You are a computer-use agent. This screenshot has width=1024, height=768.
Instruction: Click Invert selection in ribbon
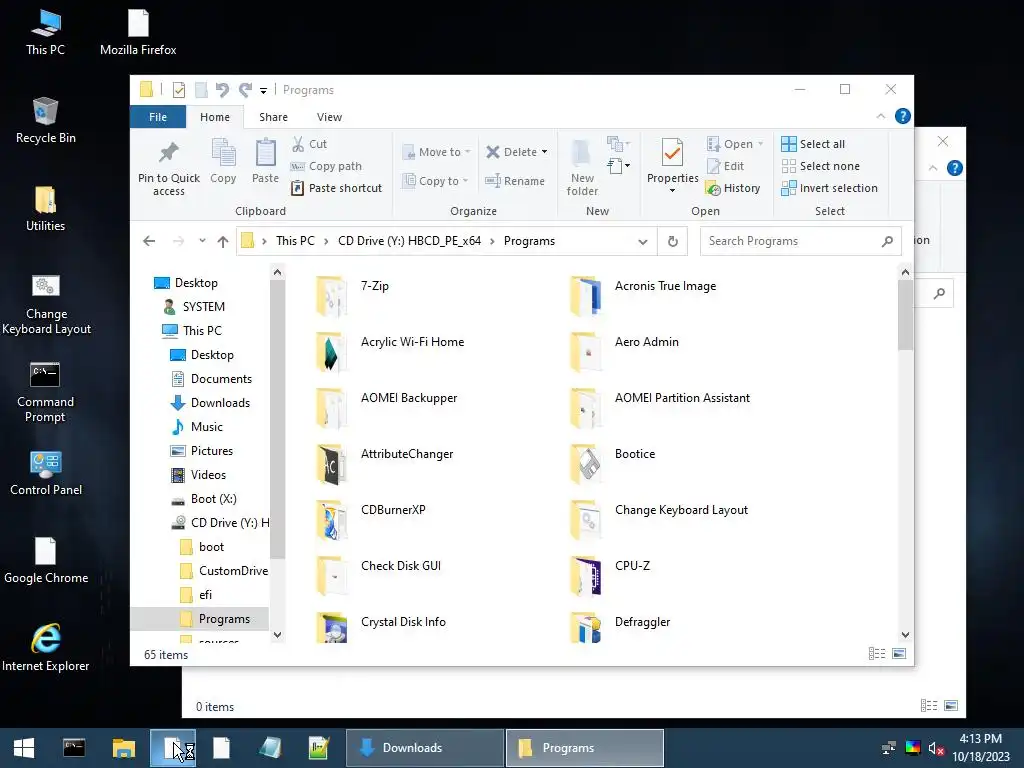click(829, 188)
